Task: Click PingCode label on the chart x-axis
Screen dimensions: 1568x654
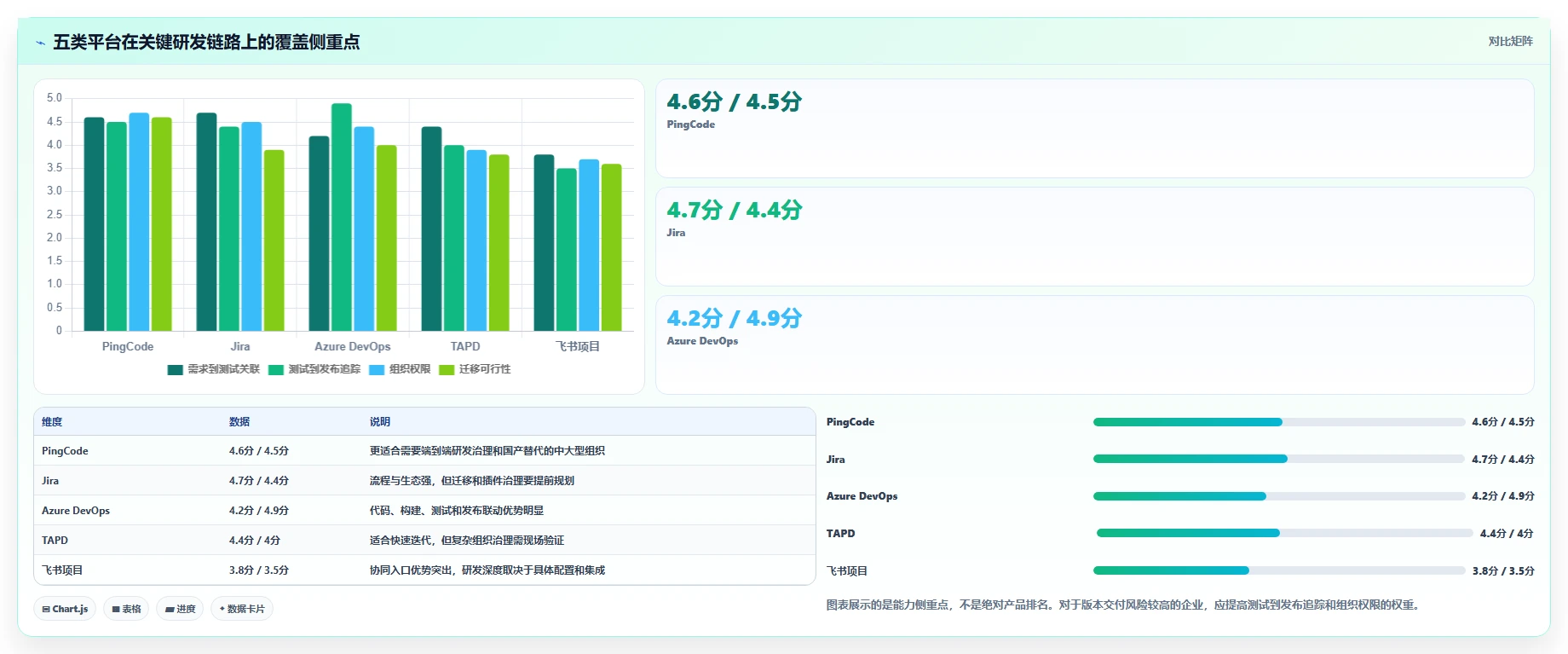Action: [128, 346]
